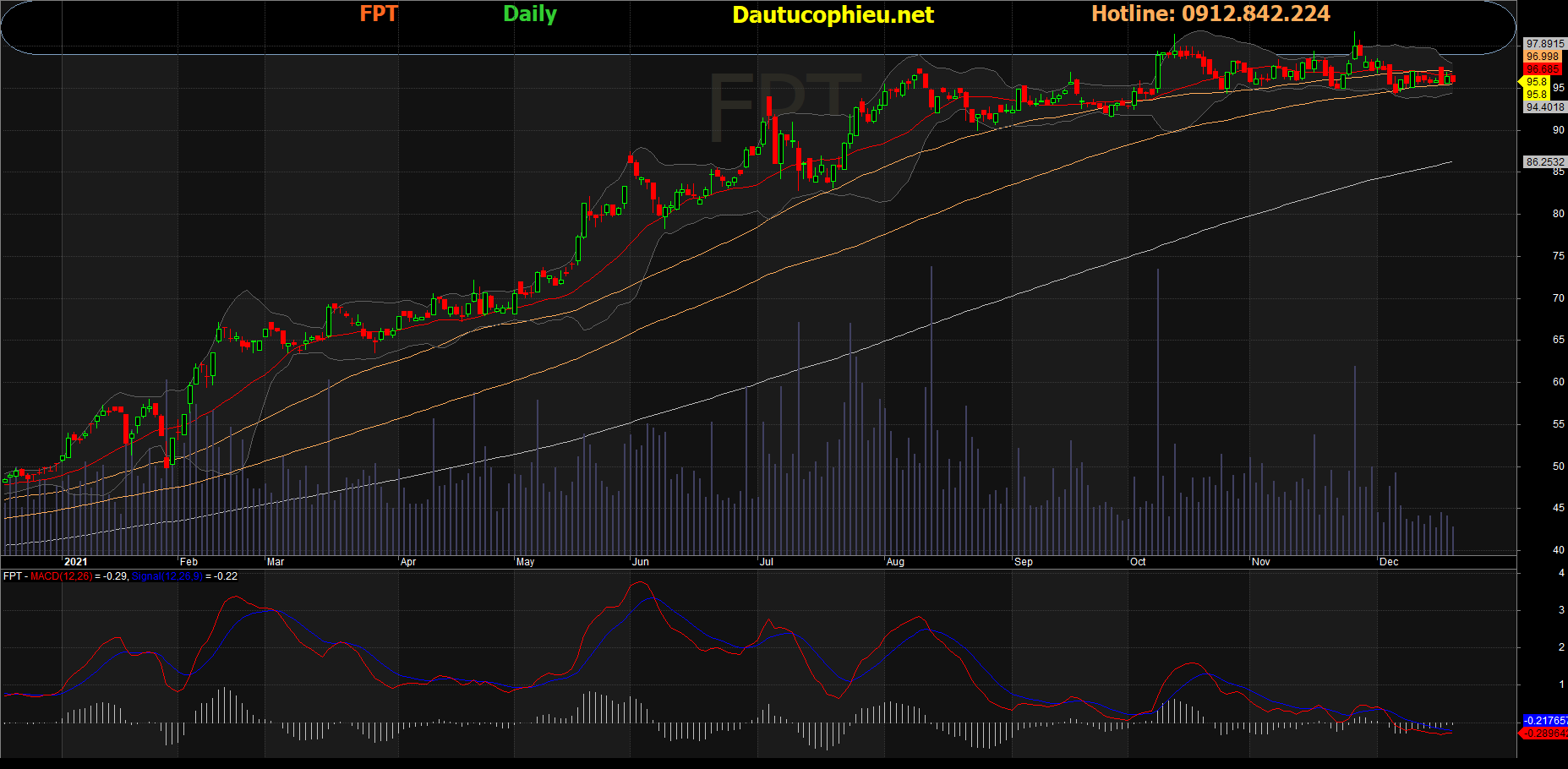Jump to the Jun marker on time axis
Viewport: 1568px width, 769px height.
[x=641, y=562]
